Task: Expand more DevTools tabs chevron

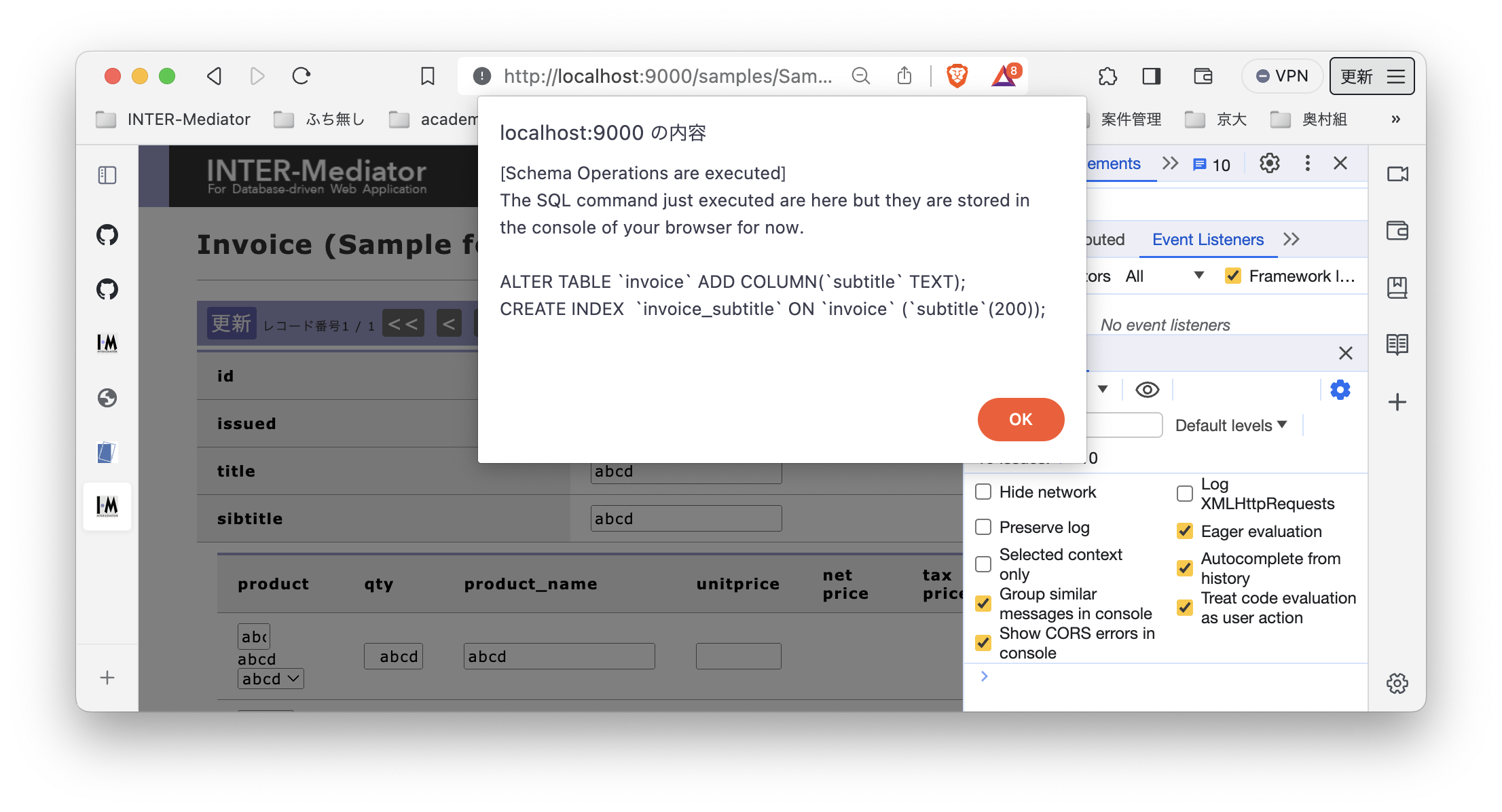Action: coord(1170,164)
